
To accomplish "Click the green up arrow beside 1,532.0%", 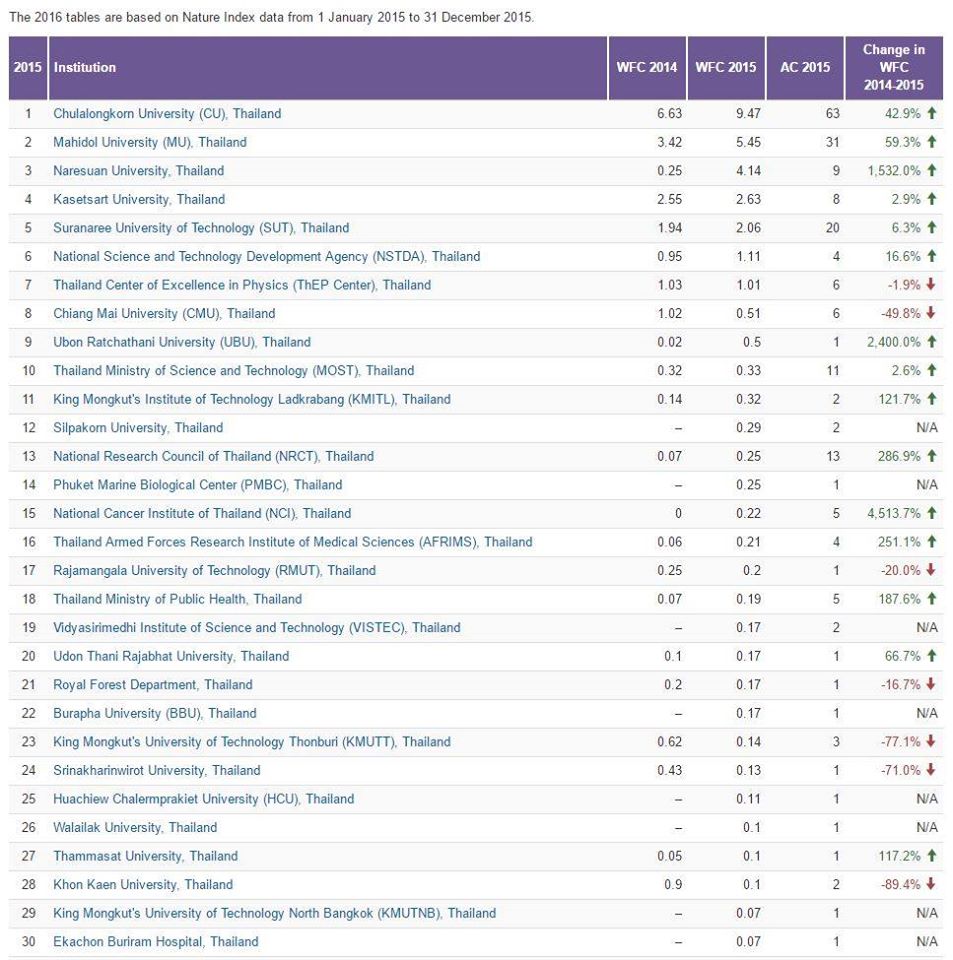I will click(932, 170).
